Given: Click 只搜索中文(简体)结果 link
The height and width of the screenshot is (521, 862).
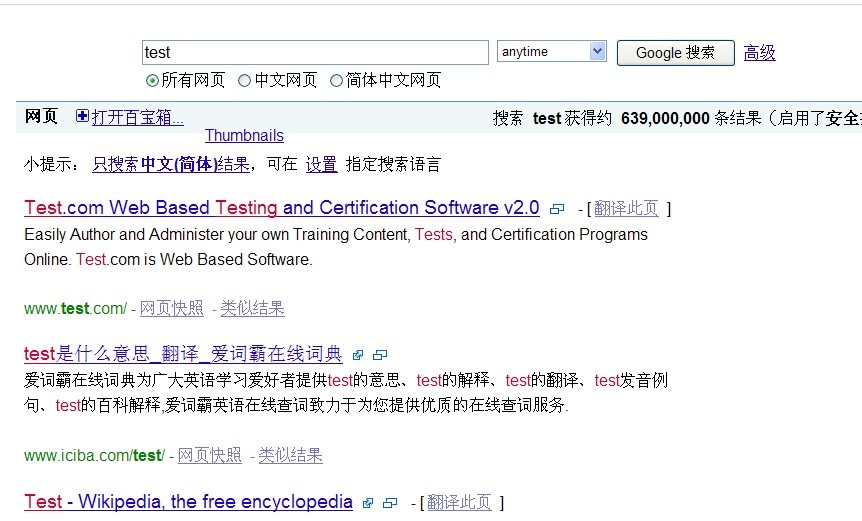Looking at the screenshot, I should (x=171, y=164).
